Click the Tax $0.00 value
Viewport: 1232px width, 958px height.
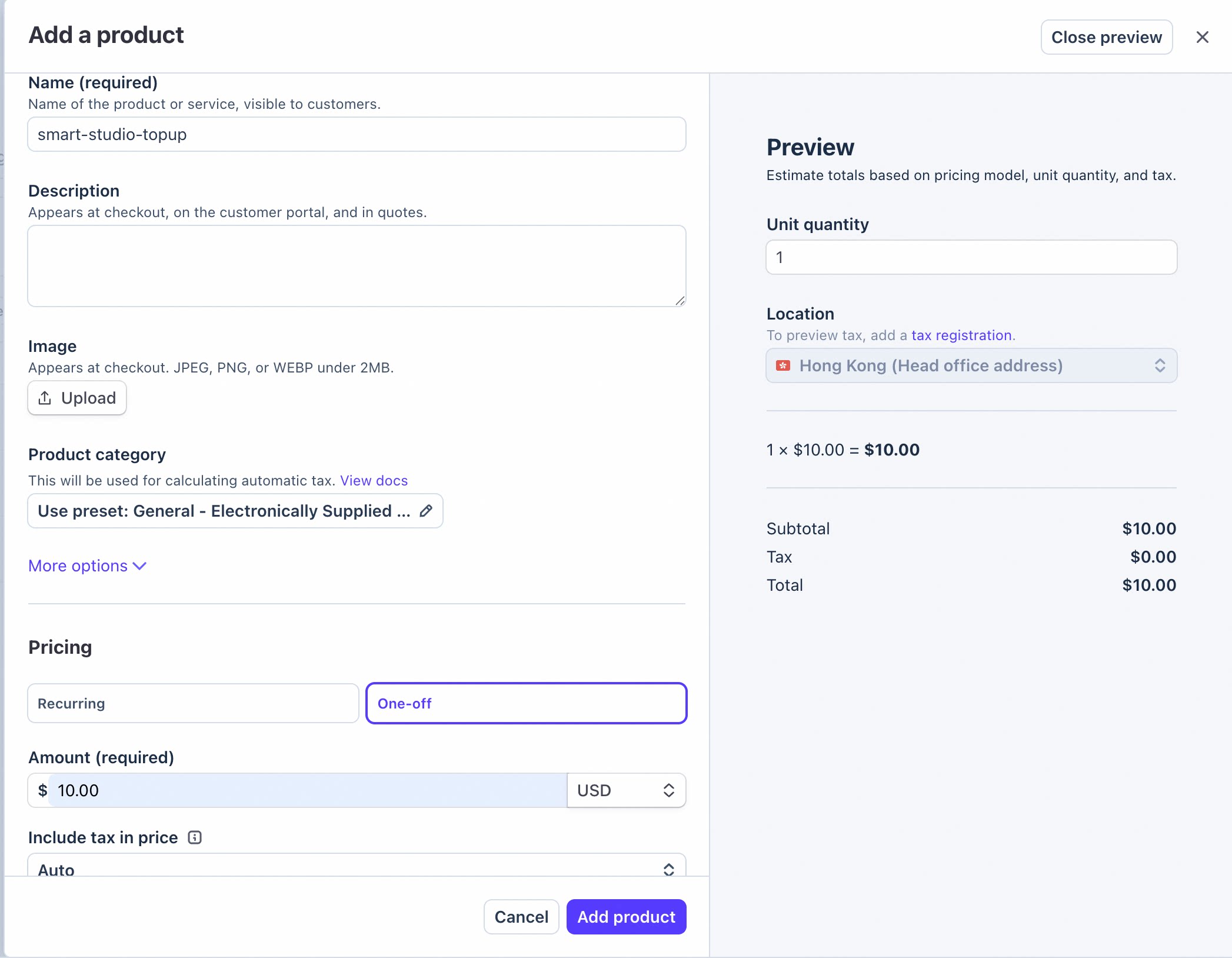[1153, 557]
